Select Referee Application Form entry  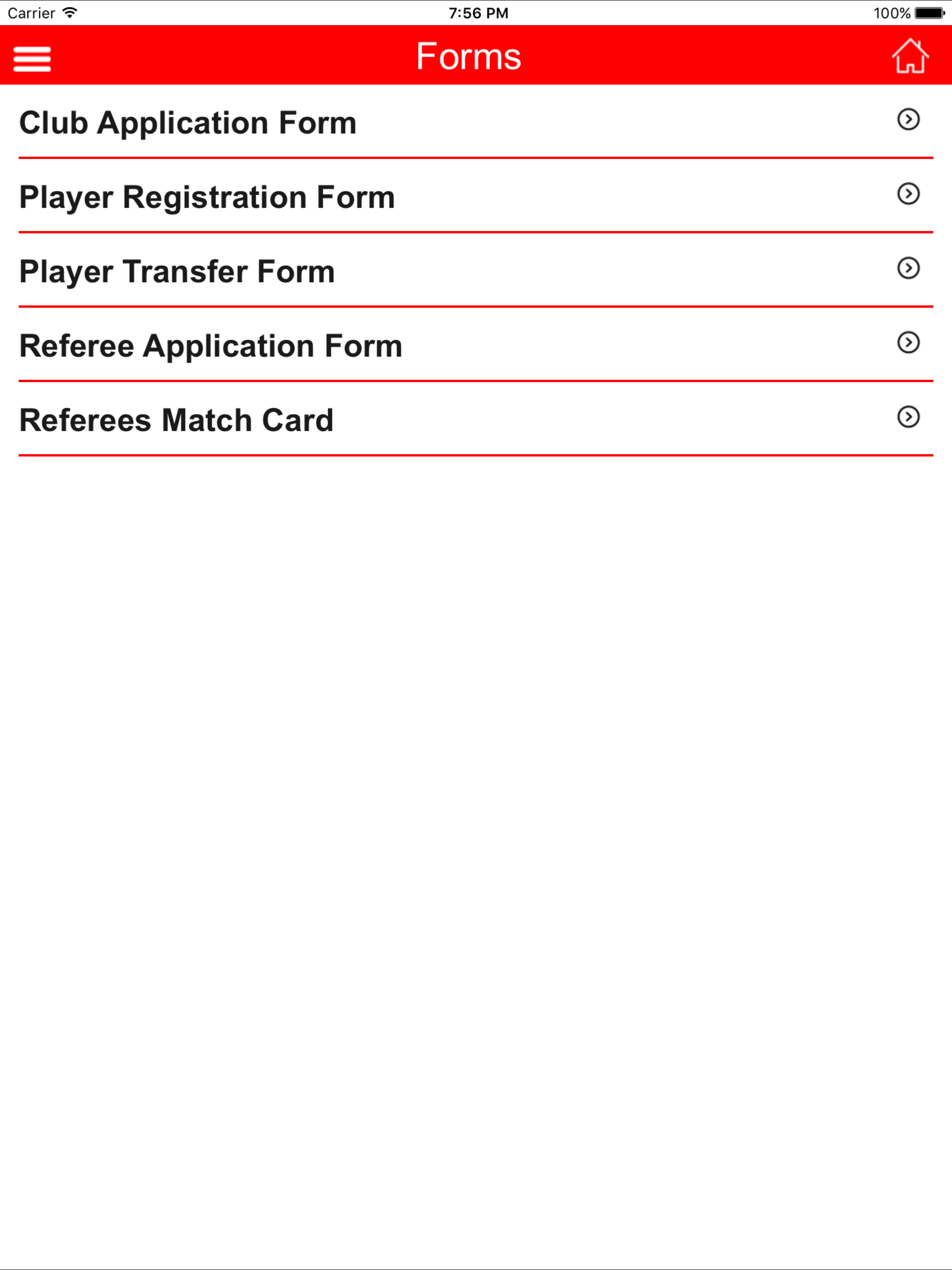[x=476, y=344]
